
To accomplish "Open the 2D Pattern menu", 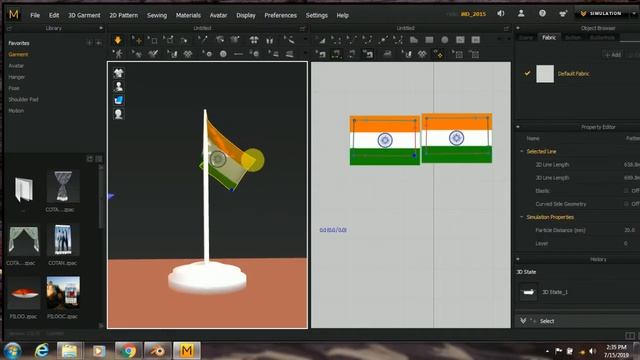I will point(124,15).
